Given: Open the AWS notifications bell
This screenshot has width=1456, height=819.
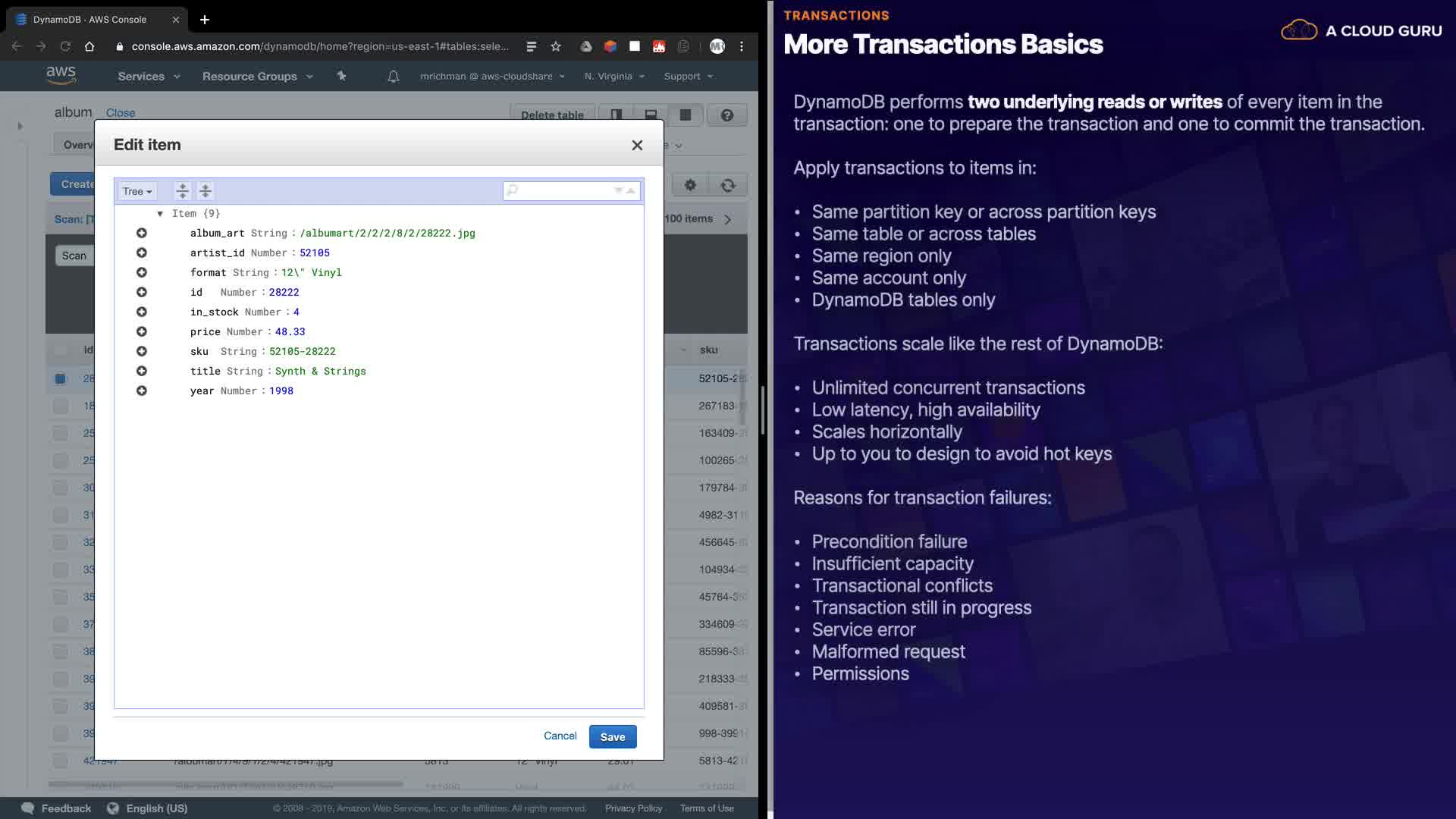Looking at the screenshot, I should [x=393, y=77].
